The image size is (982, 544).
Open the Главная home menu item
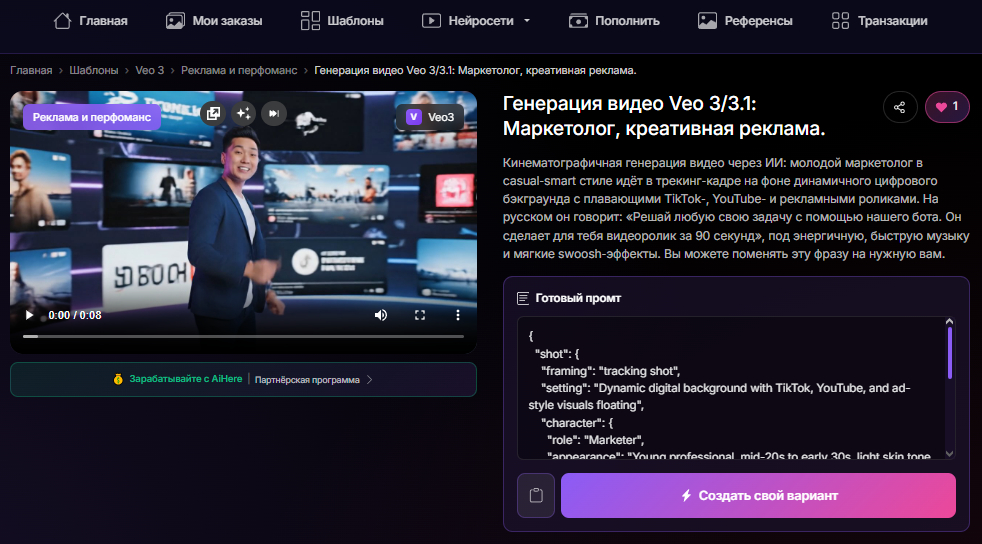pyautogui.click(x=90, y=21)
